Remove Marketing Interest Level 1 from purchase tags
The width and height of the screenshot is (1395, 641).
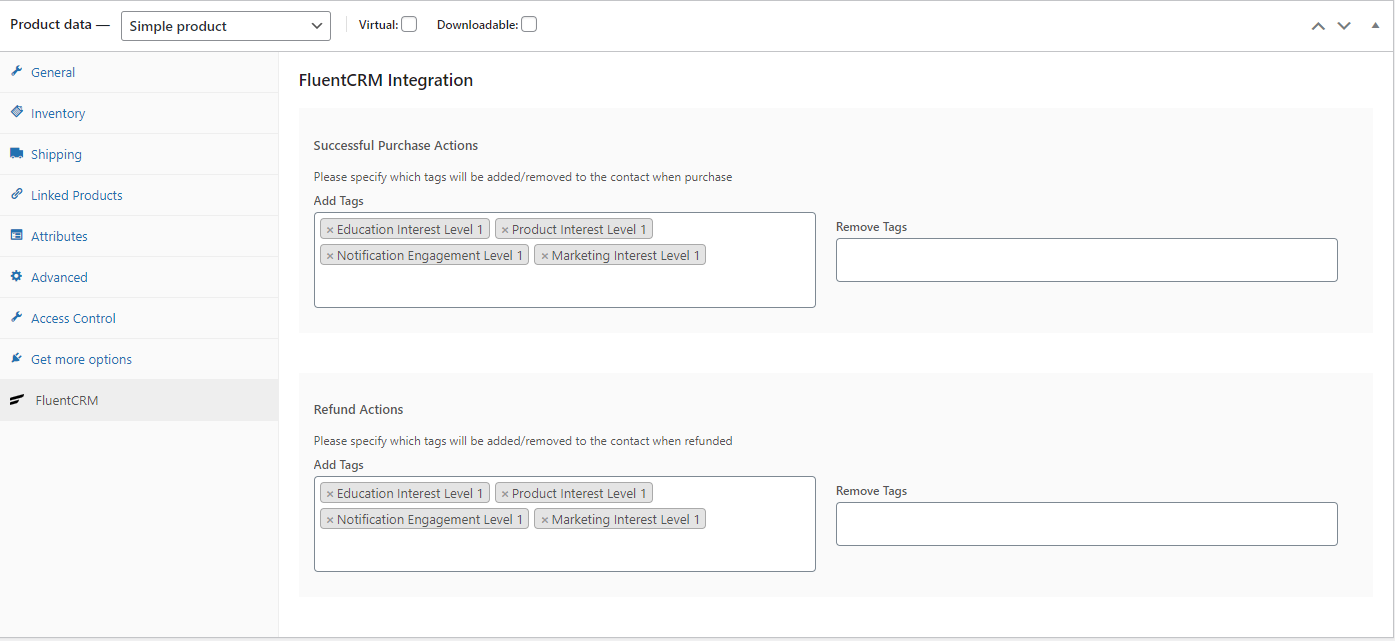coord(545,256)
